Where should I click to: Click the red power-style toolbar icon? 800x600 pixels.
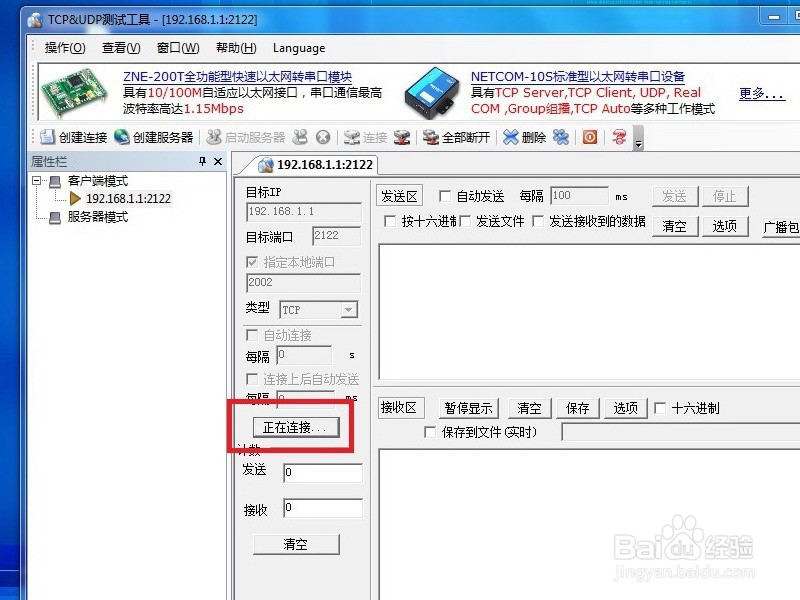point(590,137)
